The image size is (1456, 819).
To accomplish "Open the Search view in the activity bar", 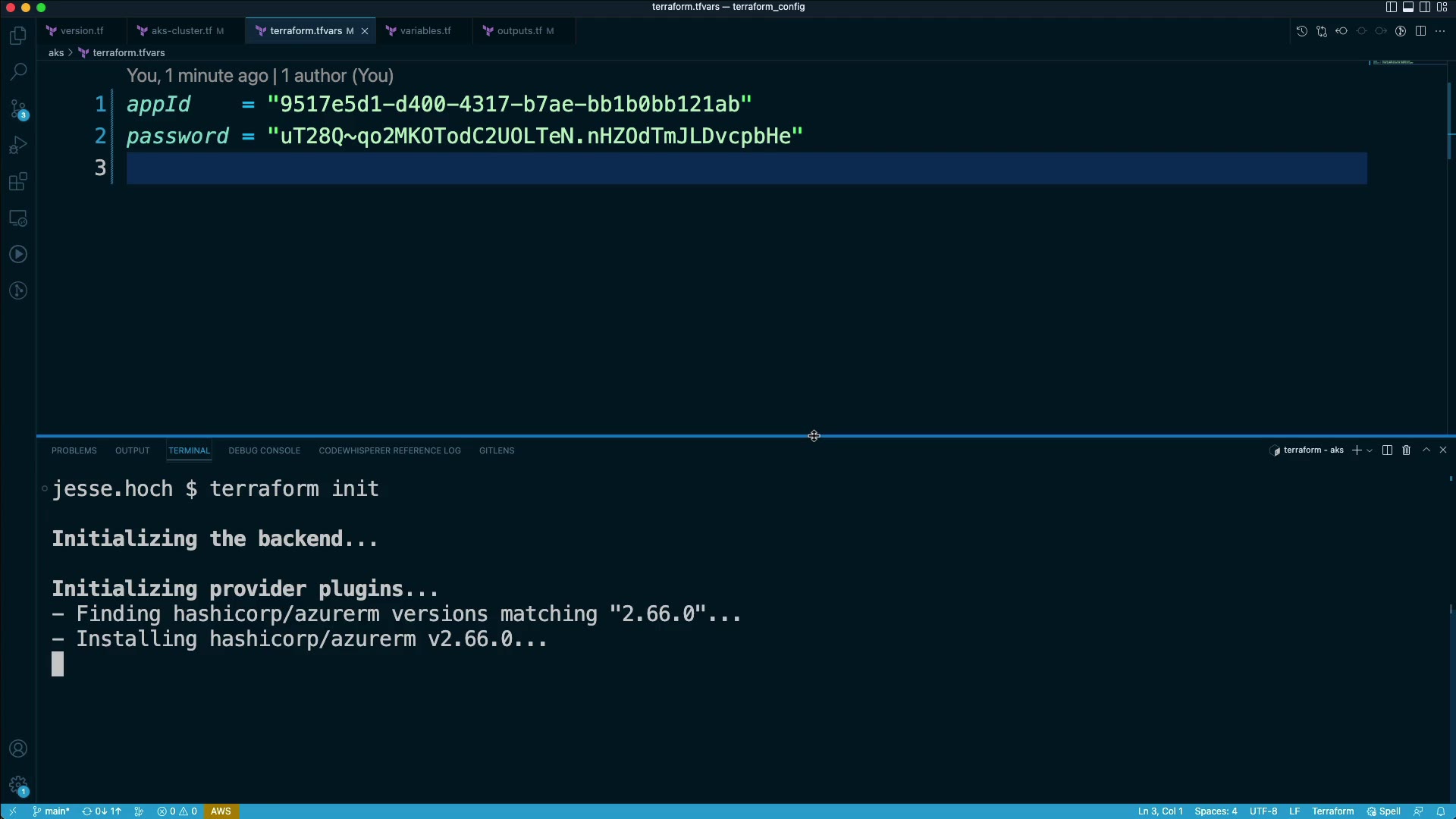I will point(18,72).
